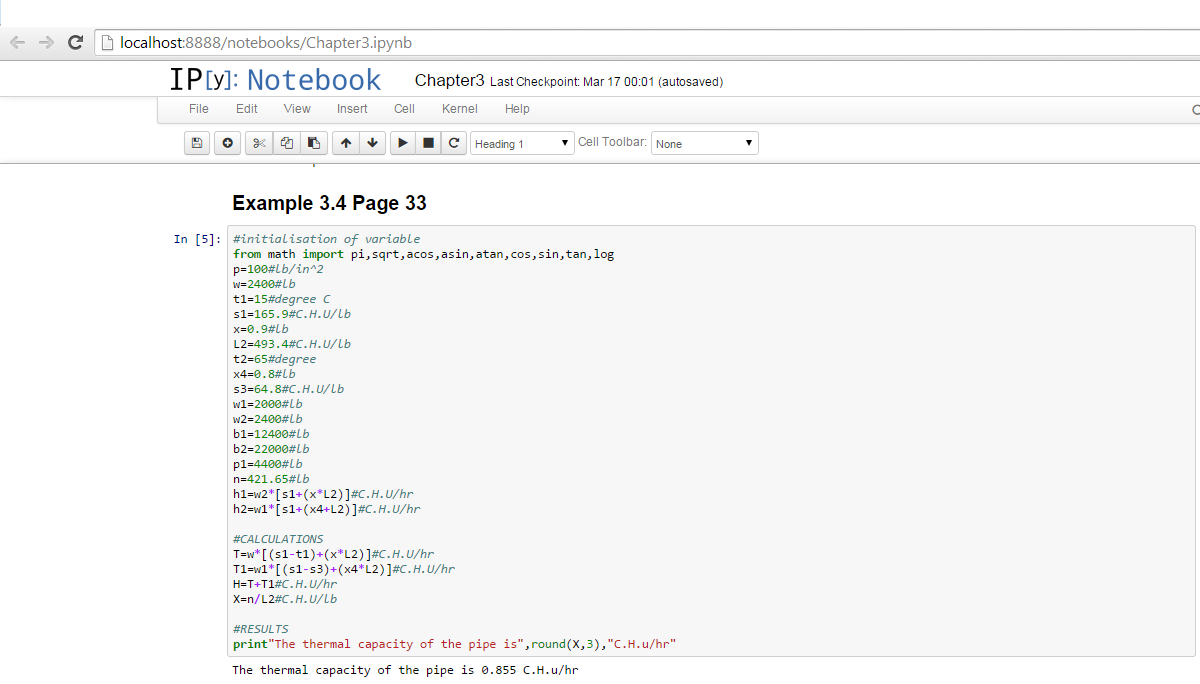Cut the selected cell with scissors icon
1200x684 pixels.
tap(259, 143)
